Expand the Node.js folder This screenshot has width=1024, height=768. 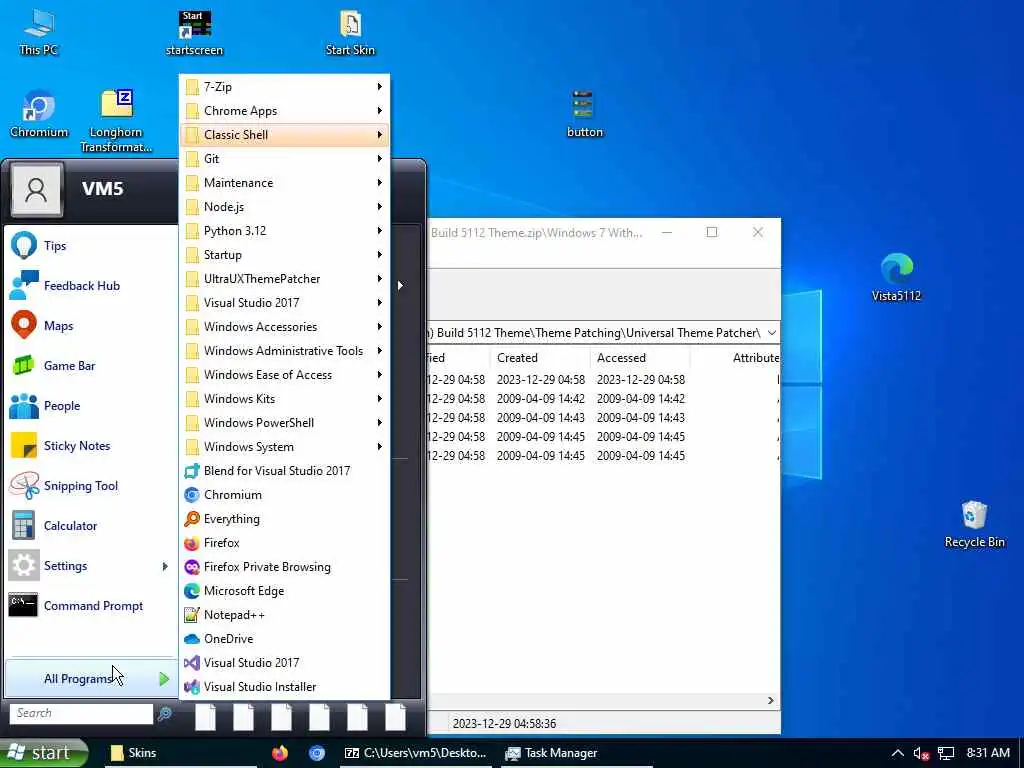[x=285, y=206]
